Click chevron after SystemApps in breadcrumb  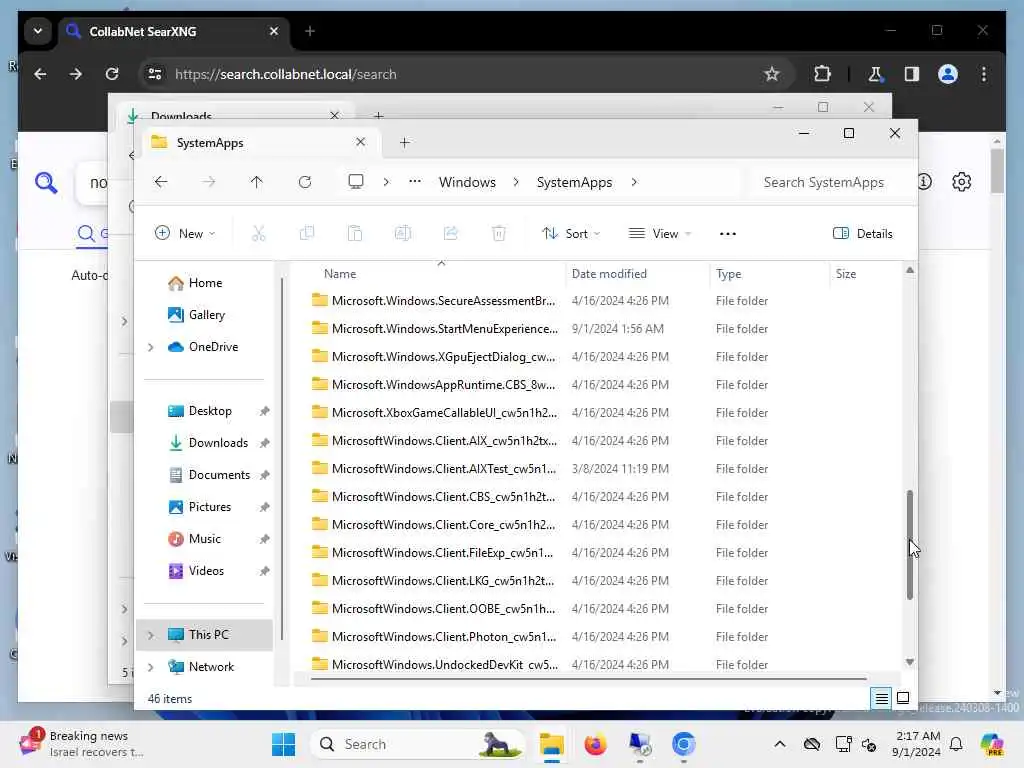point(634,182)
